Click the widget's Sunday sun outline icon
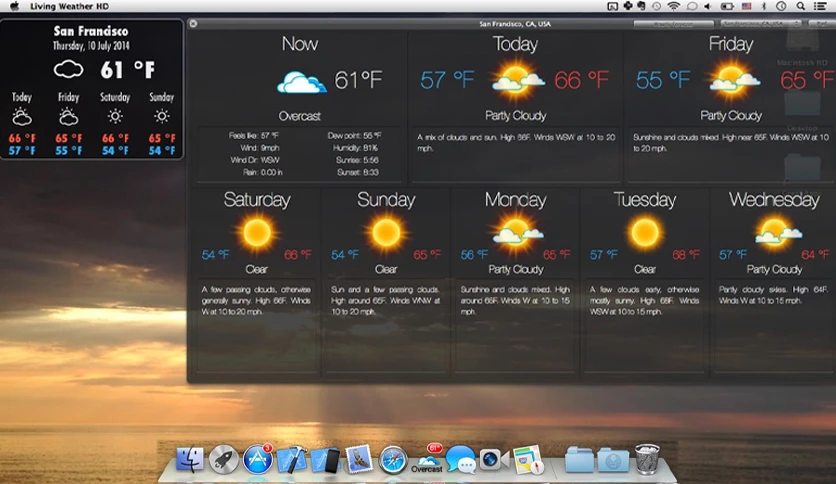Image resolution: width=836 pixels, height=484 pixels. [162, 116]
